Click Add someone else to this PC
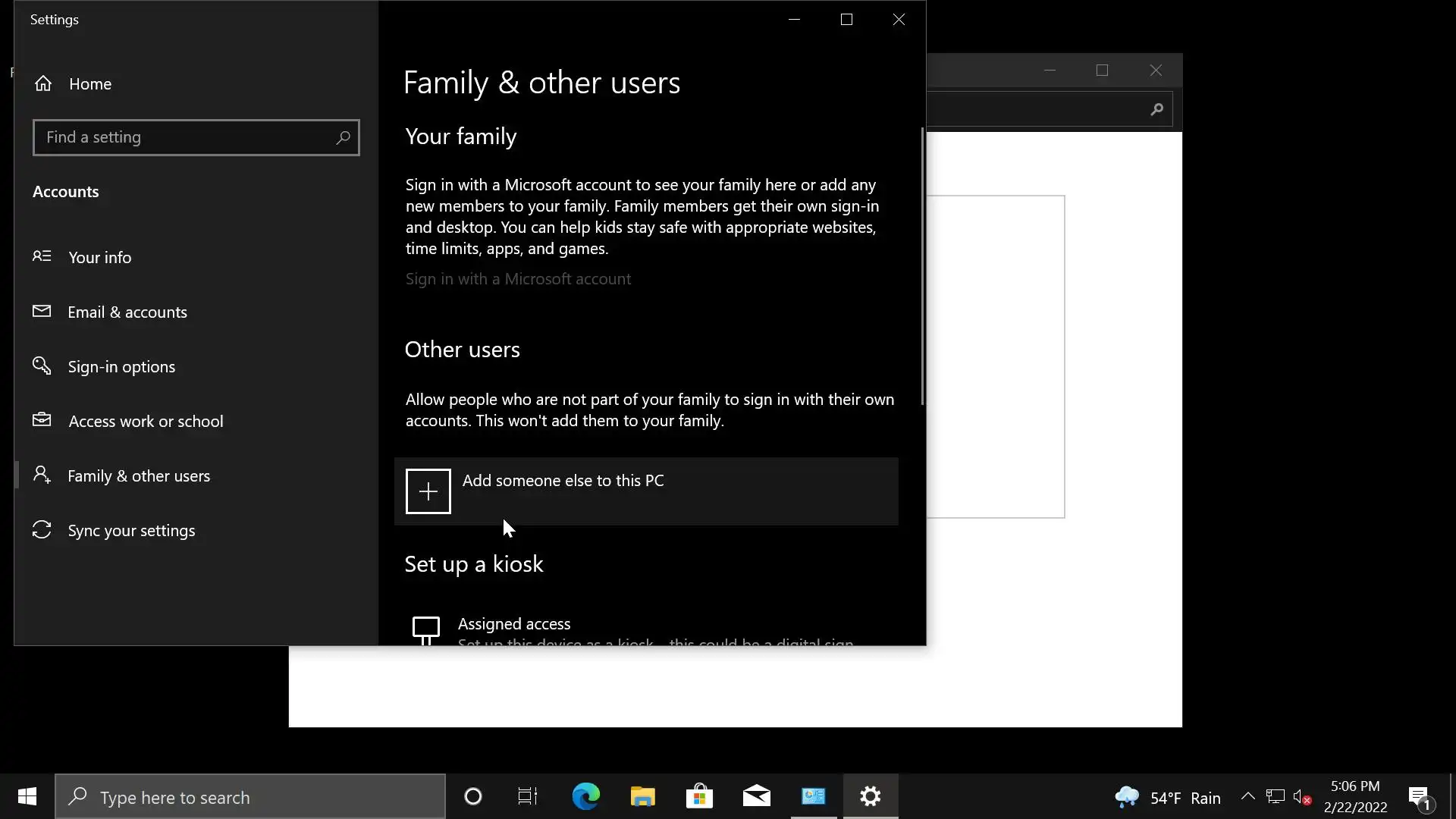 563,481
